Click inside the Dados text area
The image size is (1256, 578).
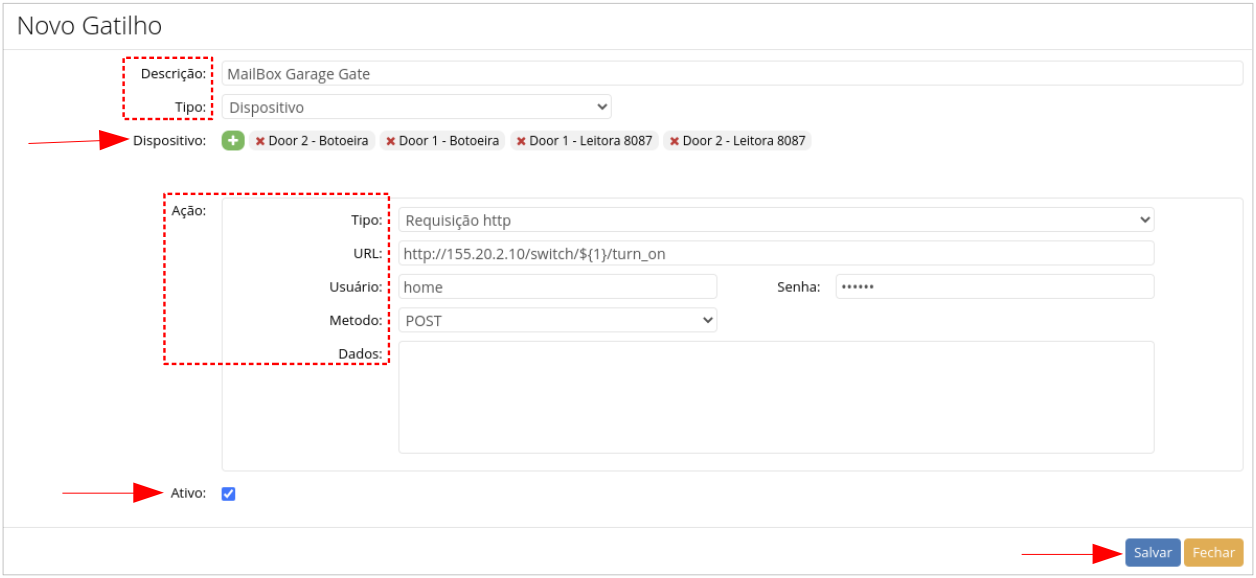[x=775, y=397]
